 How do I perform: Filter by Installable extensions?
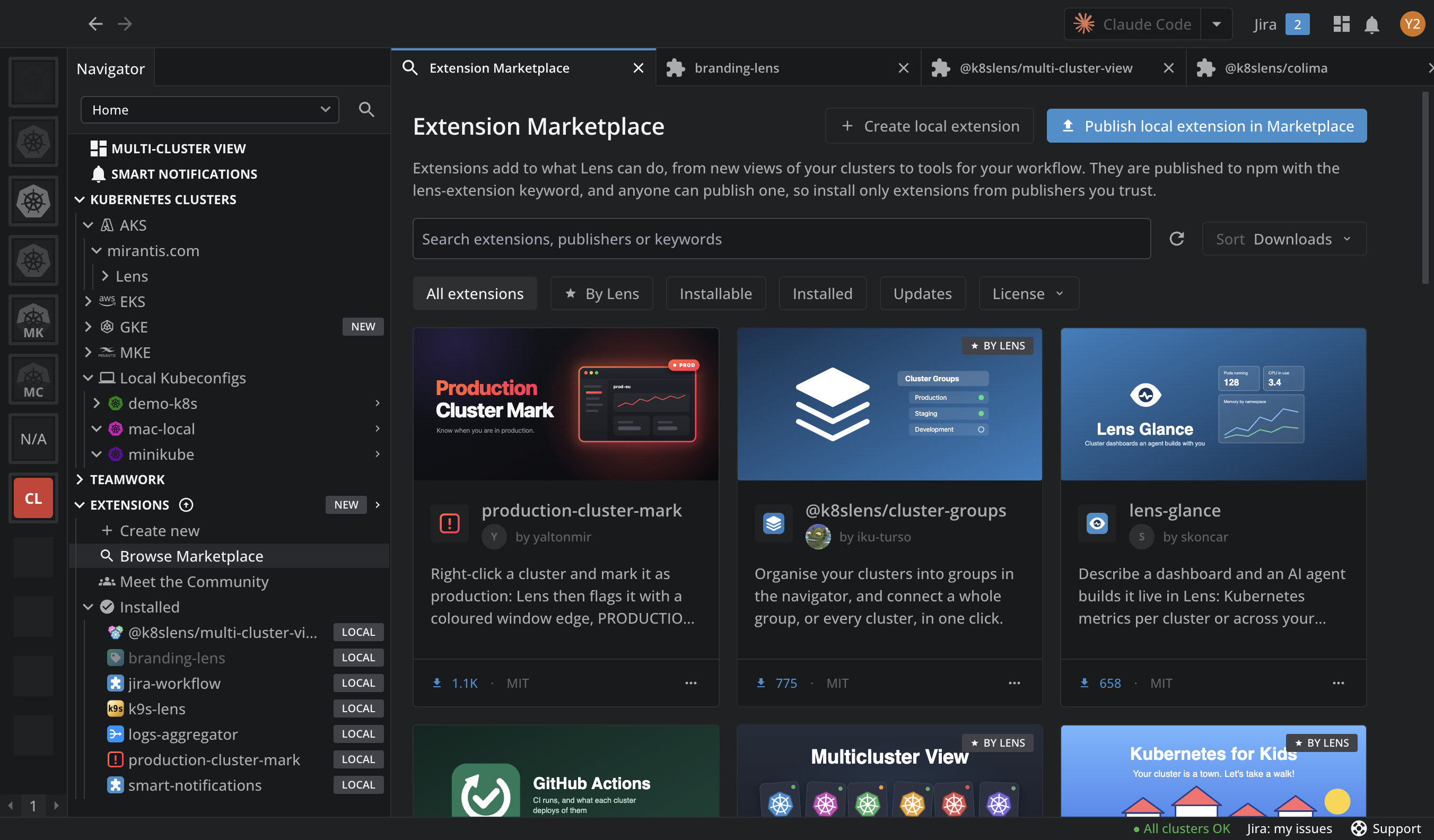715,294
